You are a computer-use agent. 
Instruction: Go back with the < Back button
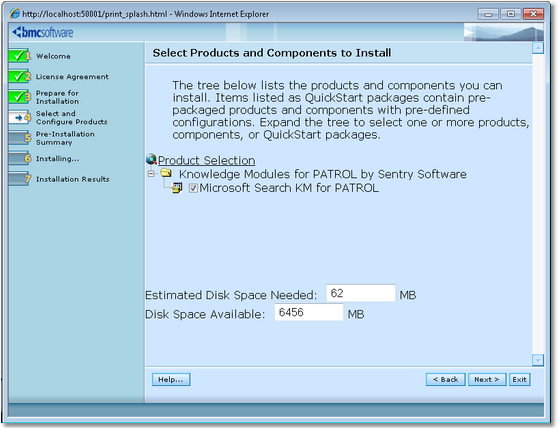(445, 379)
